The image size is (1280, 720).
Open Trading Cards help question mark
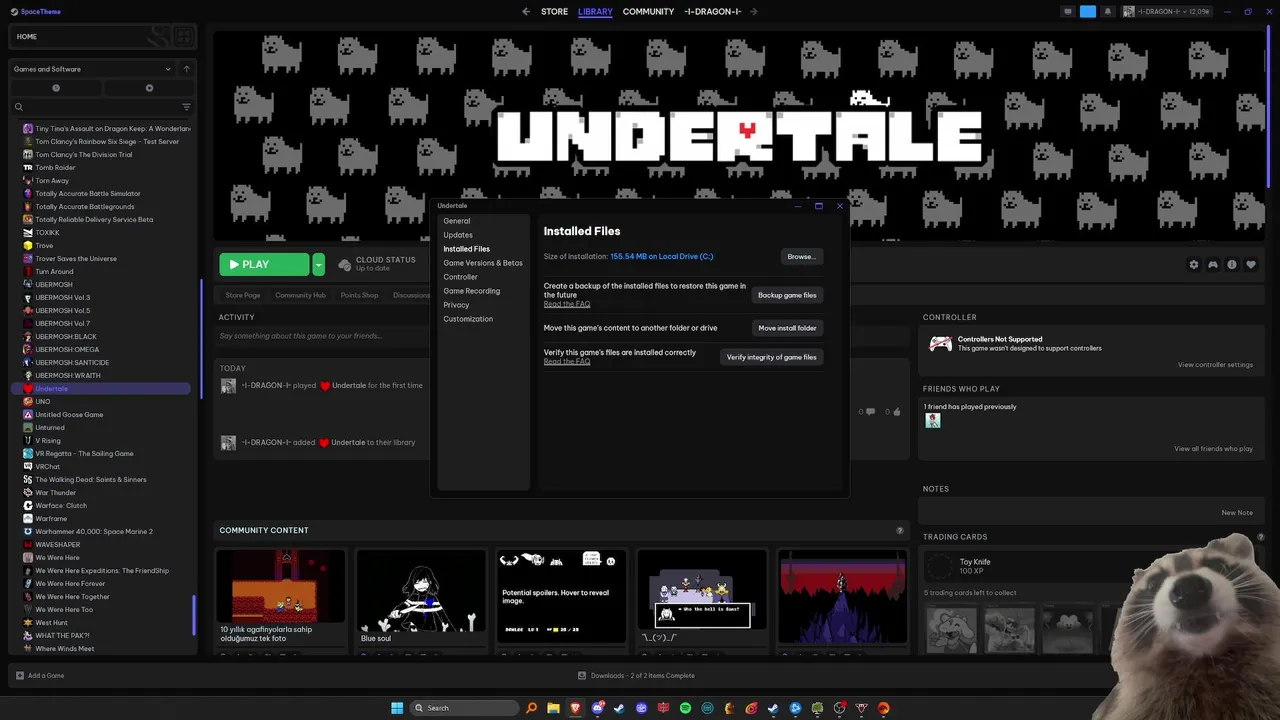[1260, 537]
